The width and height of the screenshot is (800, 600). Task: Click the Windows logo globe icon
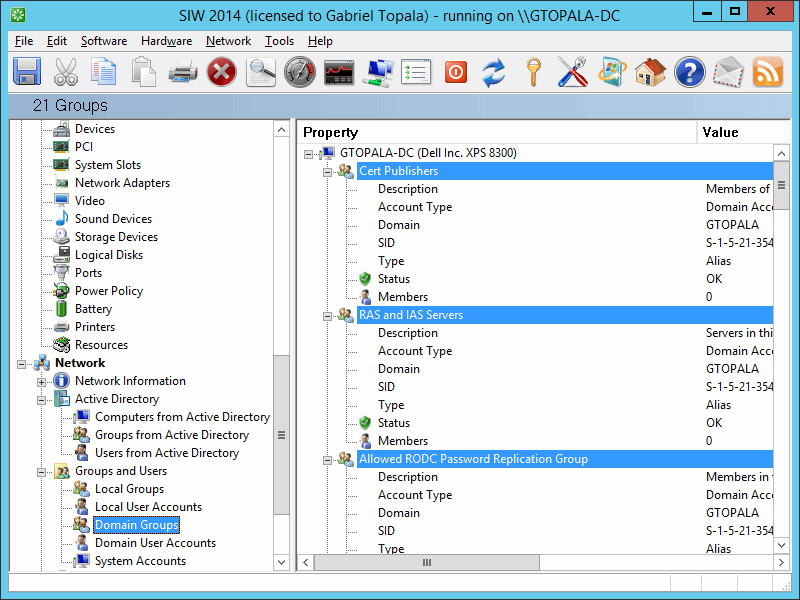[x=611, y=71]
